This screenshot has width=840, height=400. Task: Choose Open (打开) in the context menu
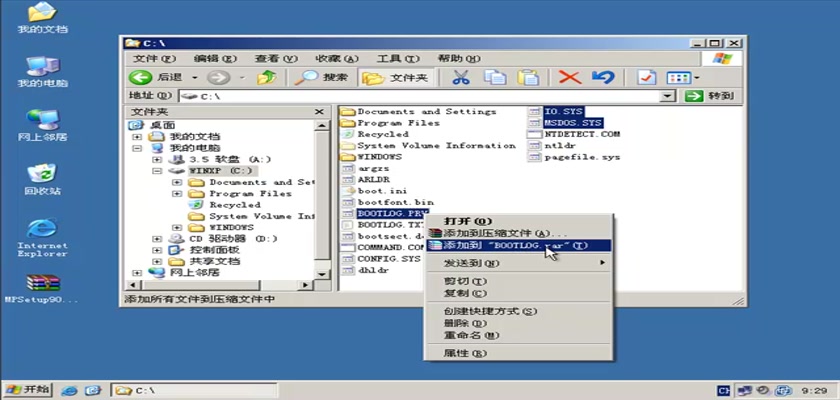coord(519,221)
